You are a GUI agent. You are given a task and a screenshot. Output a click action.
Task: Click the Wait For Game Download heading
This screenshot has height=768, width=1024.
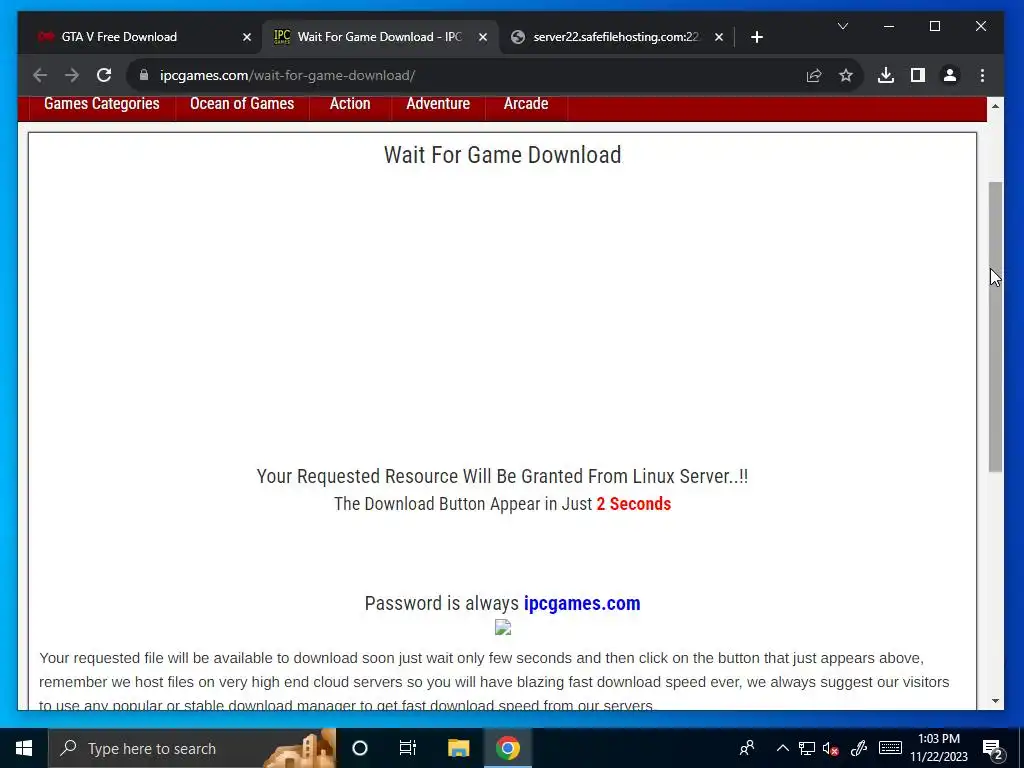click(502, 155)
